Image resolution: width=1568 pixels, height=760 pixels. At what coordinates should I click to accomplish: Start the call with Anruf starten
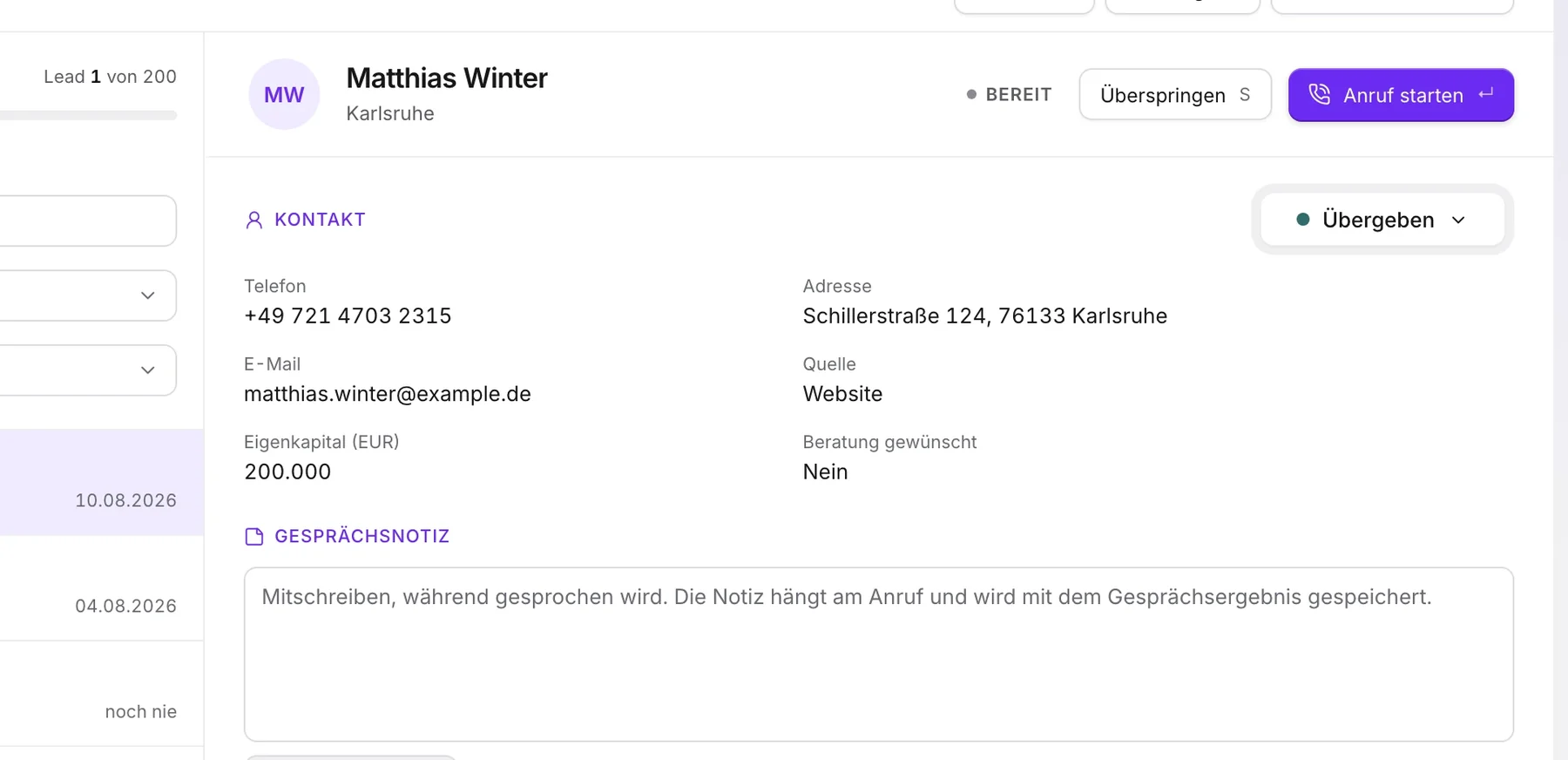(x=1401, y=95)
